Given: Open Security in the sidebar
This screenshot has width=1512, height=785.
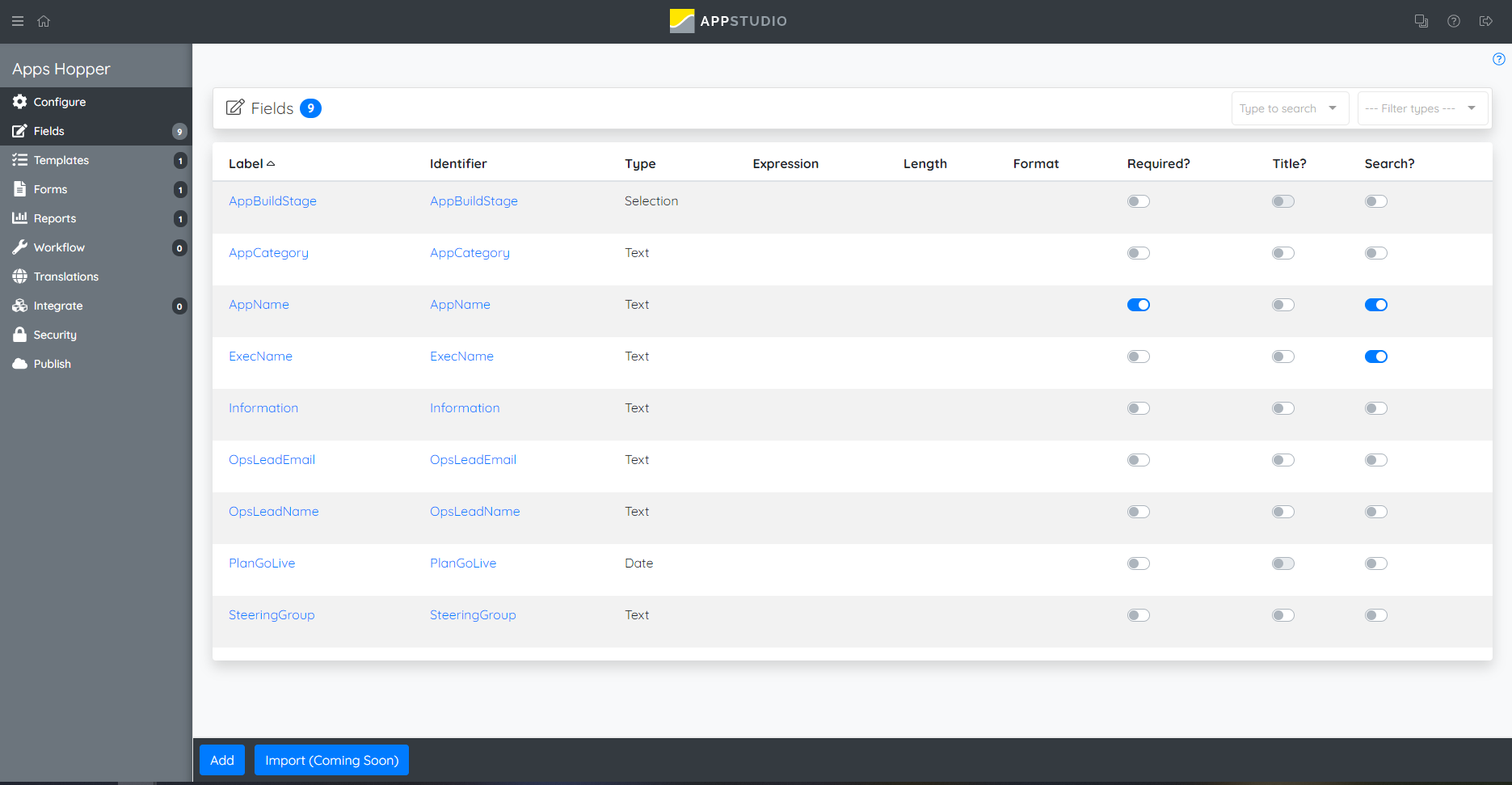Looking at the screenshot, I should (96, 335).
